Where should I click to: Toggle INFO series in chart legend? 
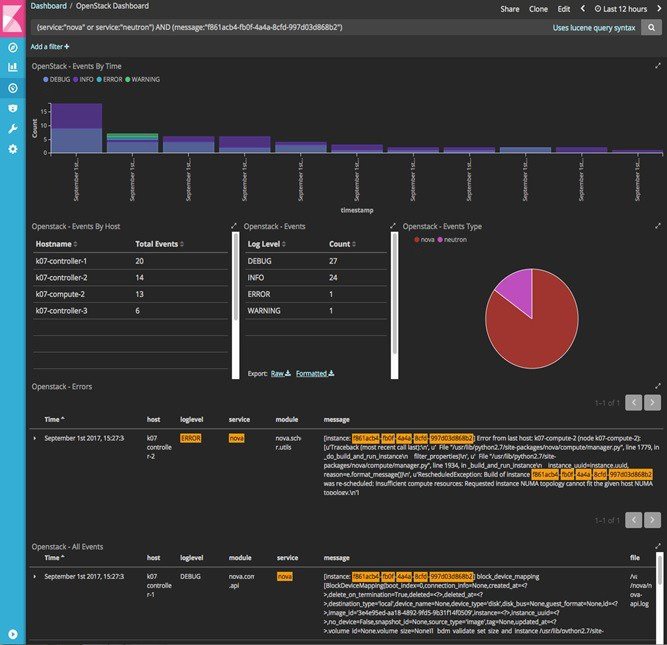tap(83, 80)
